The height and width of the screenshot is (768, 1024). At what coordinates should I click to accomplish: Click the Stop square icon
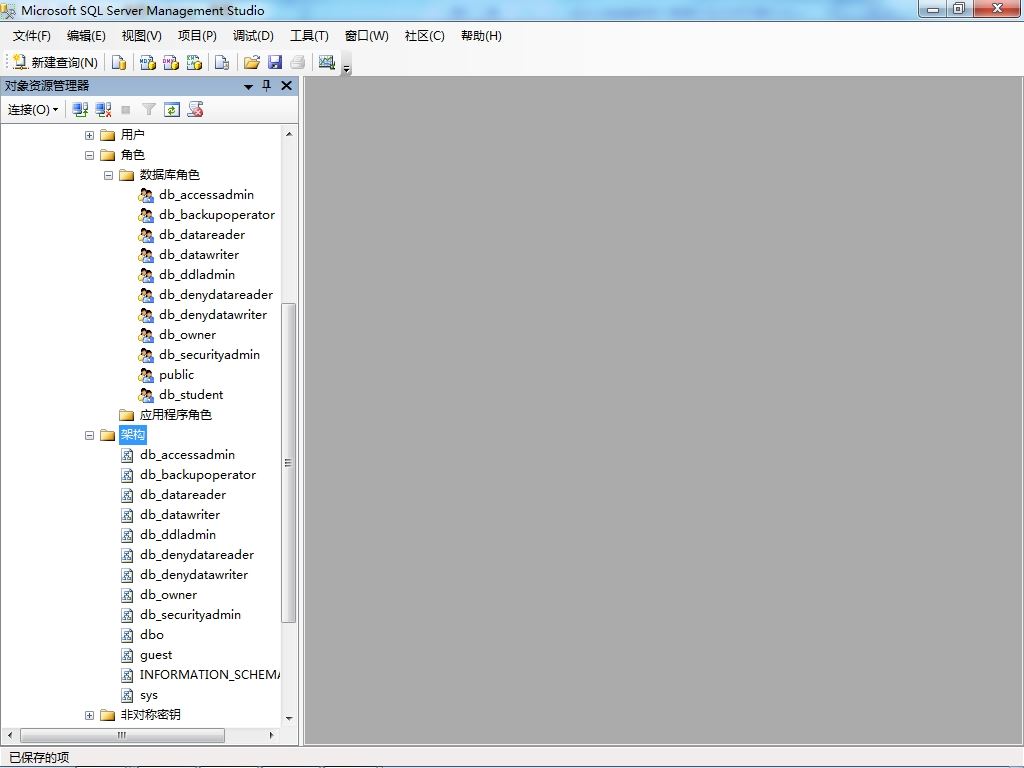pos(126,110)
